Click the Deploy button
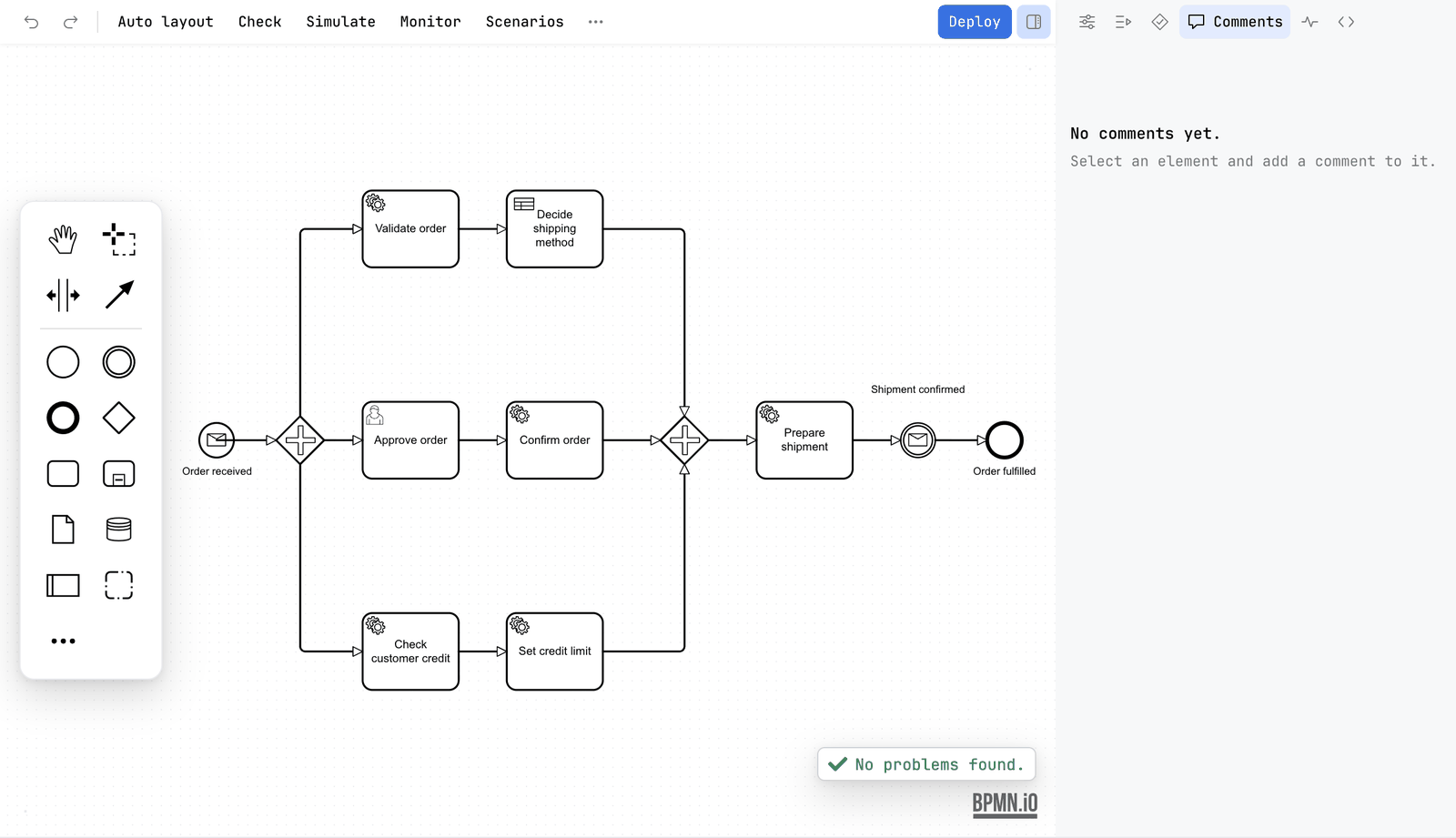1456x838 pixels. [x=975, y=22]
